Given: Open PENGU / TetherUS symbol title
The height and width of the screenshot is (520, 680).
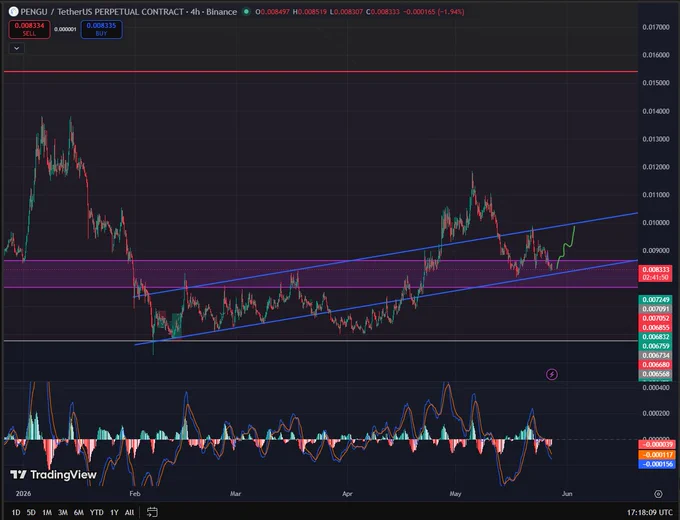Looking at the screenshot, I should tap(129, 12).
